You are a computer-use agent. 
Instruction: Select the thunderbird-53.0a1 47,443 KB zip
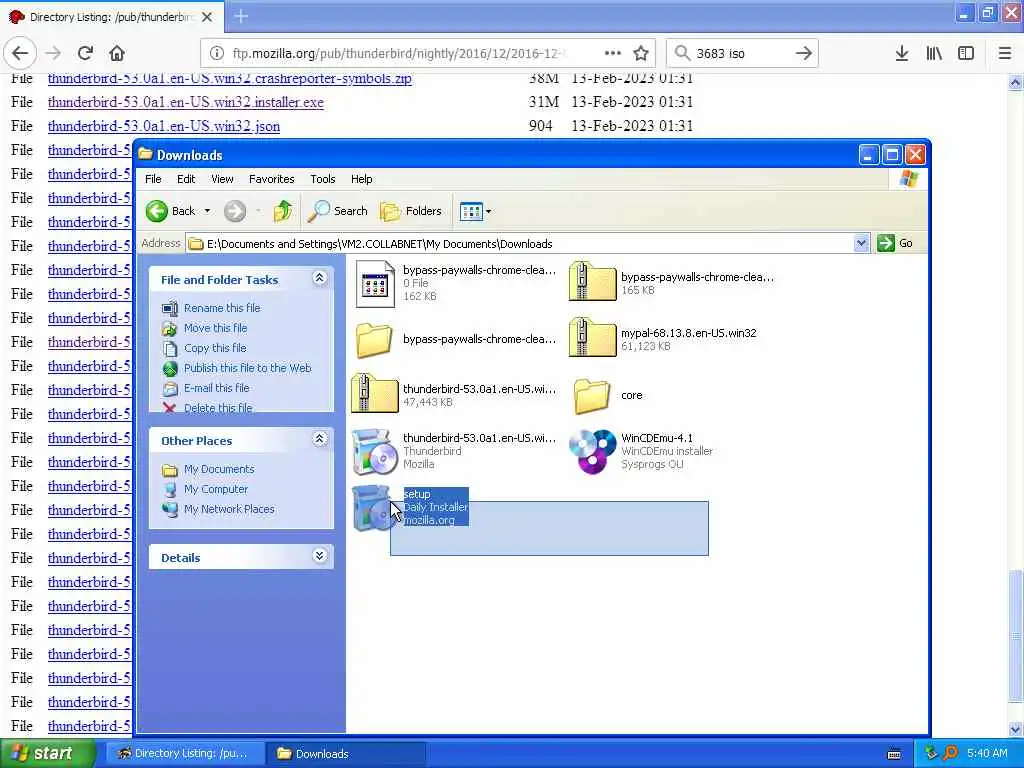click(x=375, y=394)
